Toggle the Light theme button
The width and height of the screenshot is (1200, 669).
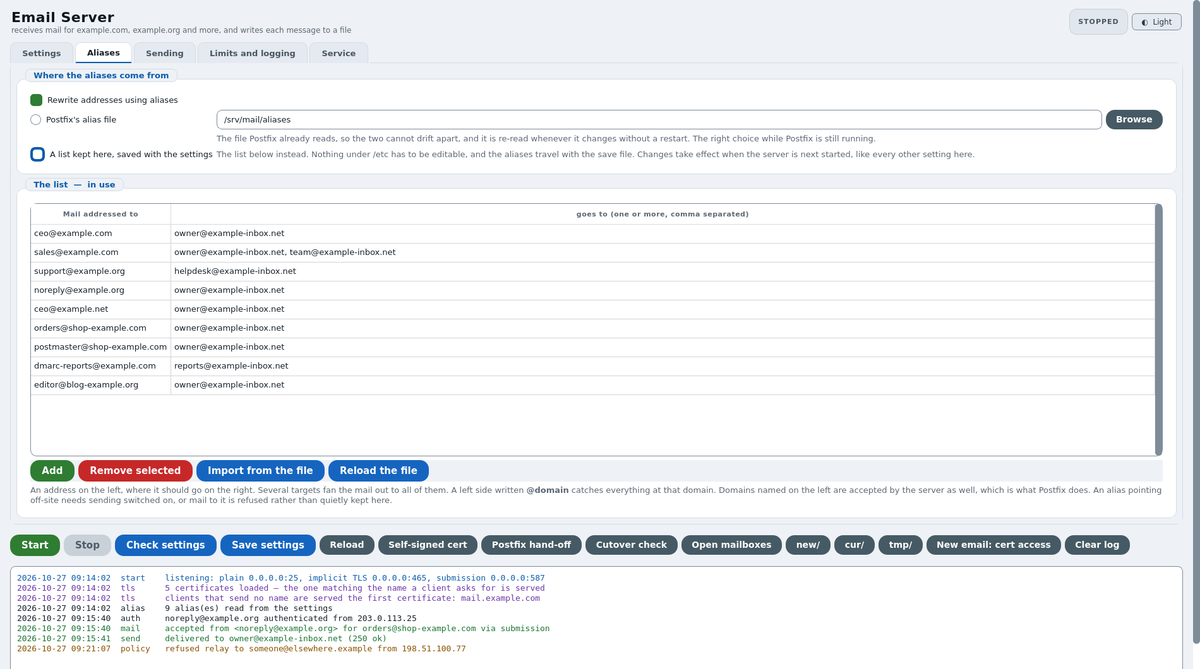point(1156,22)
